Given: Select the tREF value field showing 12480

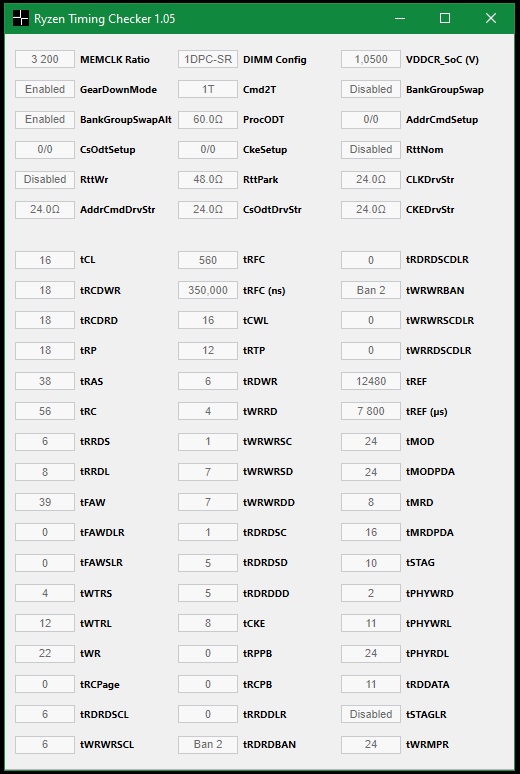Looking at the screenshot, I should 371,381.
